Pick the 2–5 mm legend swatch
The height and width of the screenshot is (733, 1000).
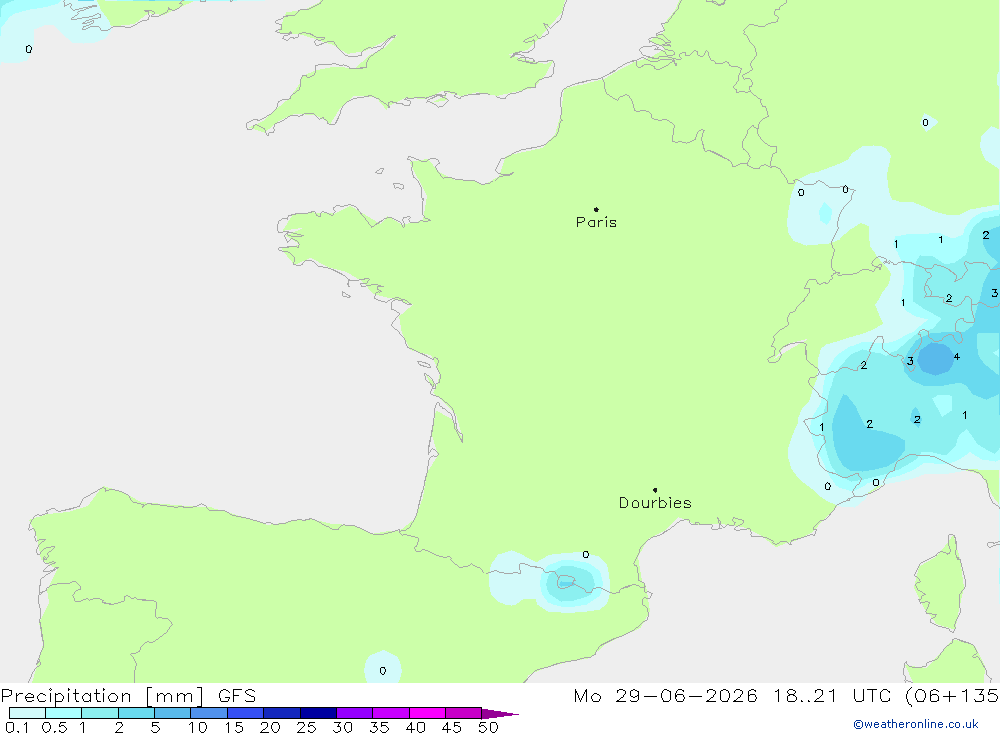click(x=136, y=713)
